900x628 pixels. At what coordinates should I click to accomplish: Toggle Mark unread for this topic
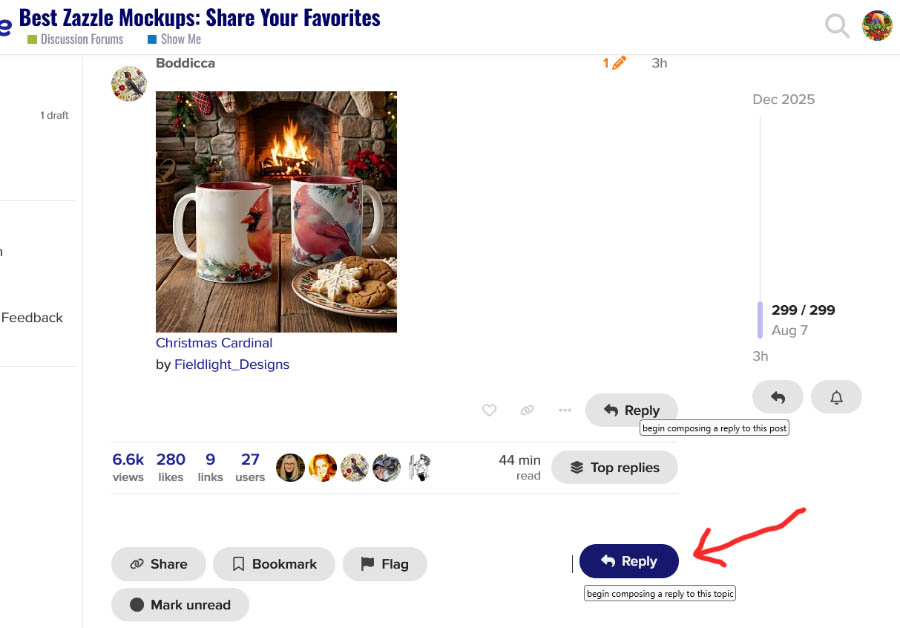pos(180,604)
